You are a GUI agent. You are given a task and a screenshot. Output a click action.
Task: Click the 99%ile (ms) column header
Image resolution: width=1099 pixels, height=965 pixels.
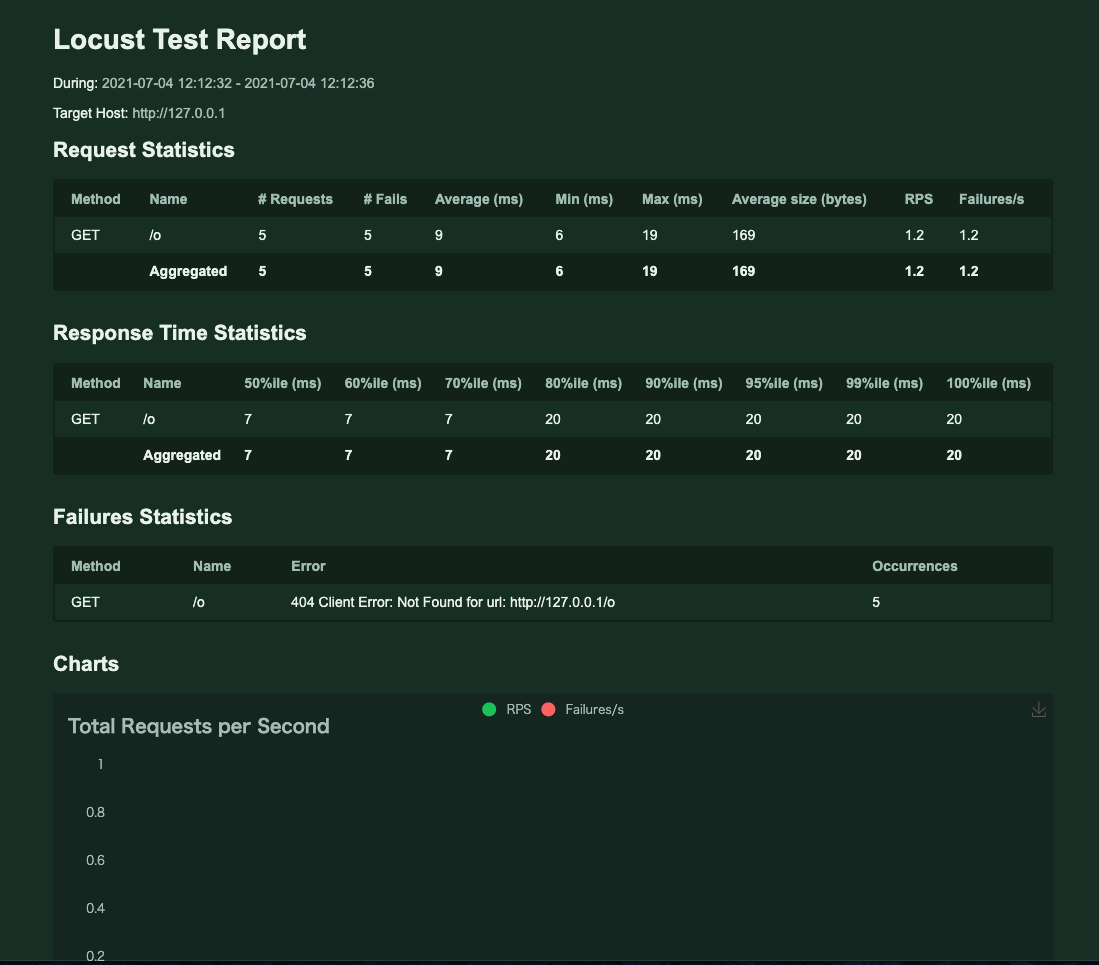884,383
